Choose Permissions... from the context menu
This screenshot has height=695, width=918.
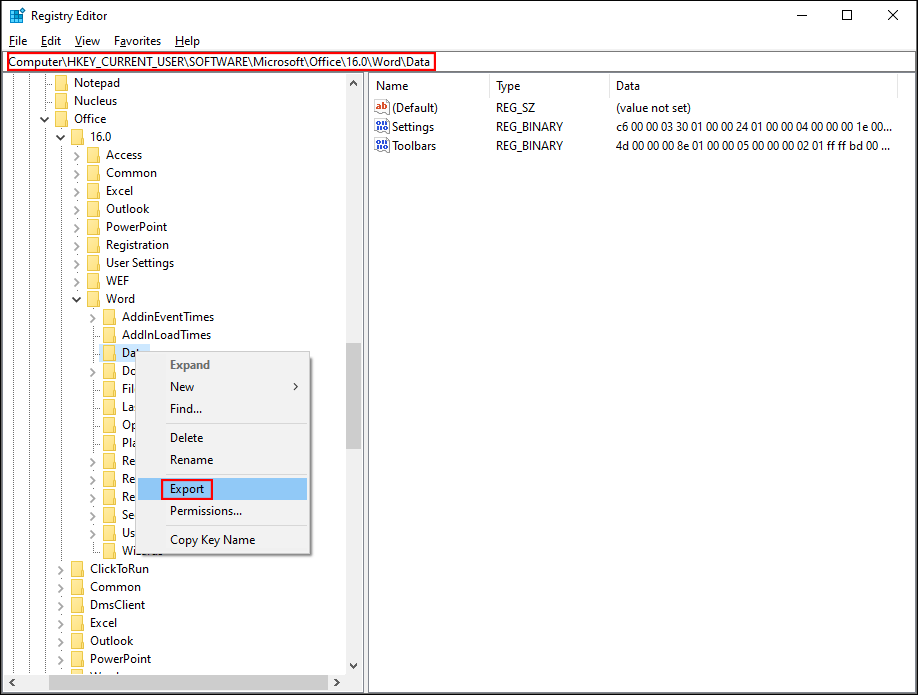click(x=222, y=511)
